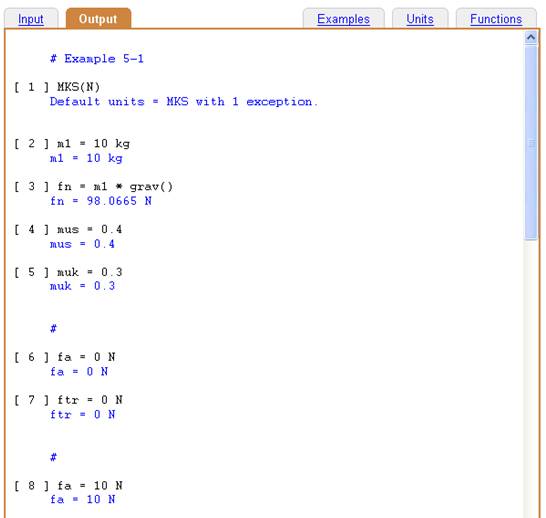Select the Output tab
Screen dimensions: 546x518
click(x=98, y=19)
